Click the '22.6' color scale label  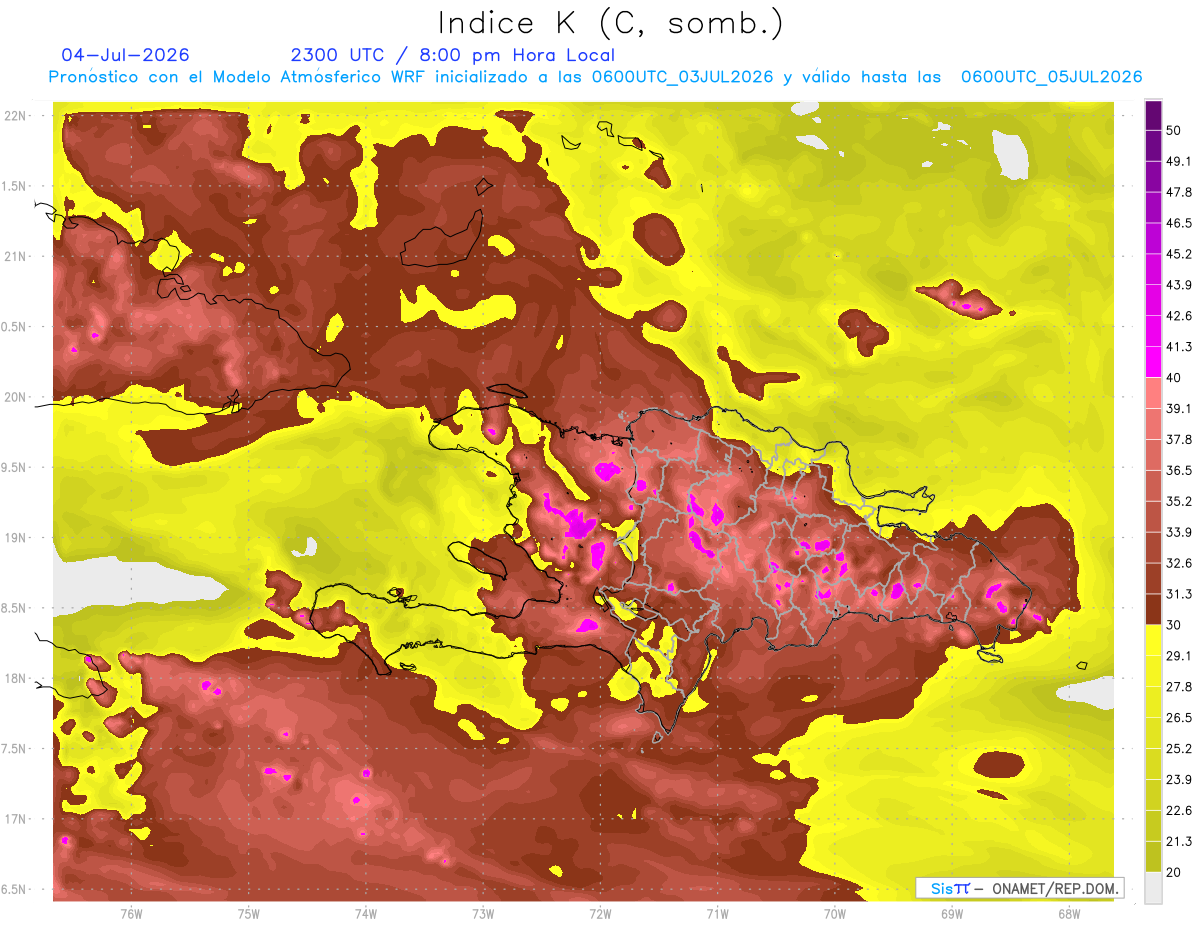click(1179, 811)
